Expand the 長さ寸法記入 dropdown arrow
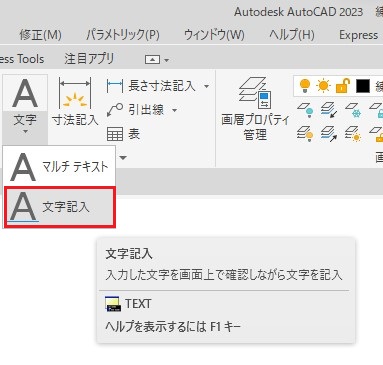This screenshot has width=383, height=365. click(x=206, y=86)
